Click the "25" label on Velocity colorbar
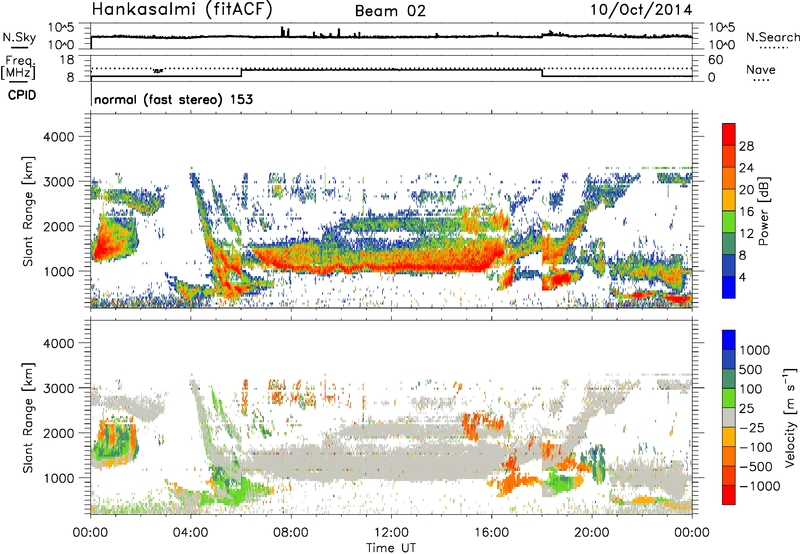Viewport: 800px width, 554px height. click(746, 408)
